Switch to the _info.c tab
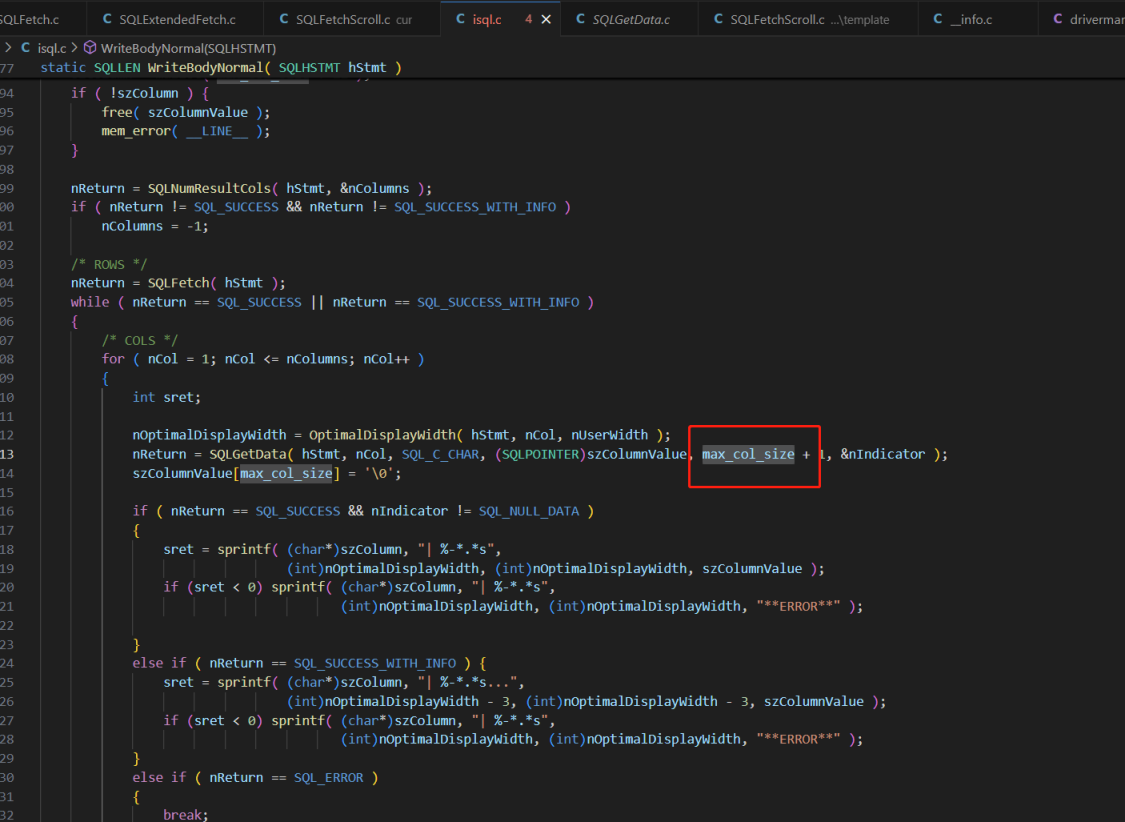Image resolution: width=1125 pixels, height=822 pixels. [x=972, y=17]
